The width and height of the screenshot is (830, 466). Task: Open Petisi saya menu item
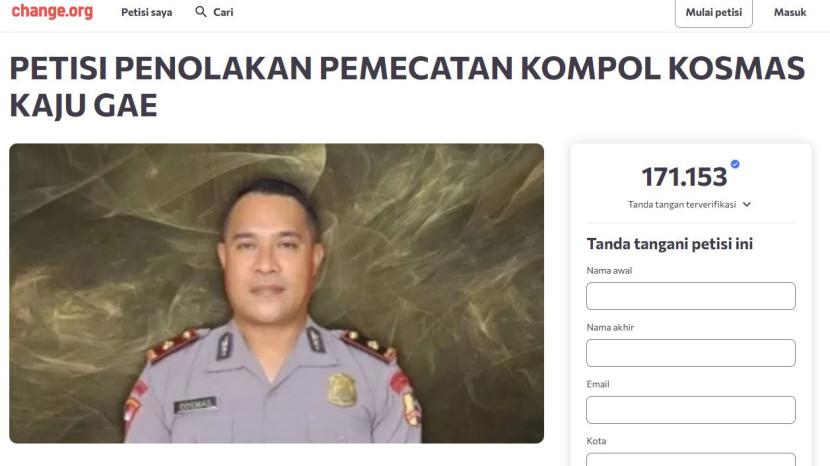tap(147, 12)
